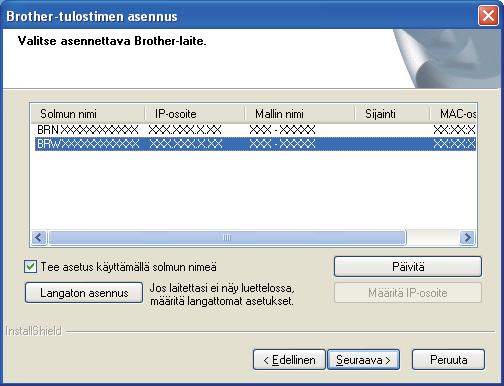This screenshot has width=504, height=386.
Task: Sort by the Mallin nimi column header
Action: [x=300, y=114]
